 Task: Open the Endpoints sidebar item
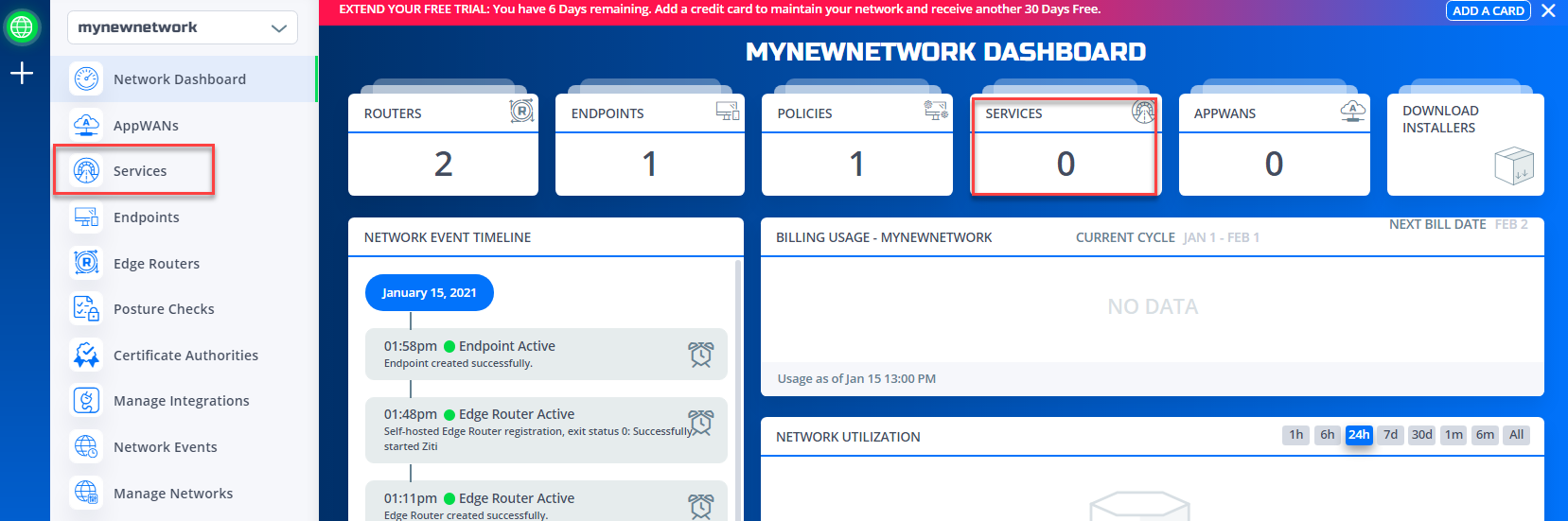tap(184, 217)
